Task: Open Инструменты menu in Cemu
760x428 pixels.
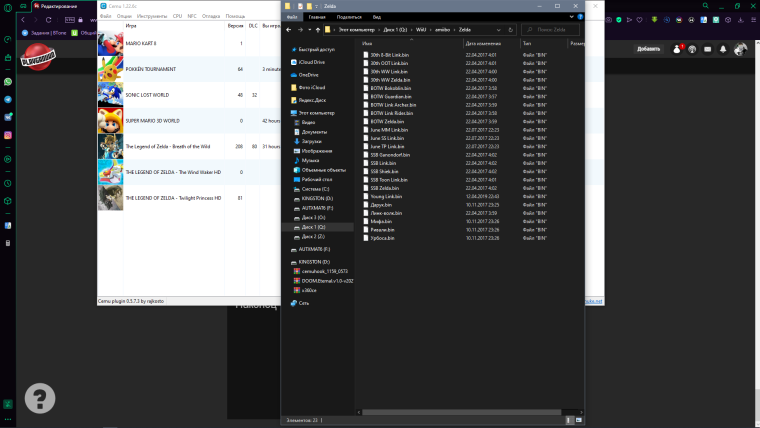Action: 152,16
